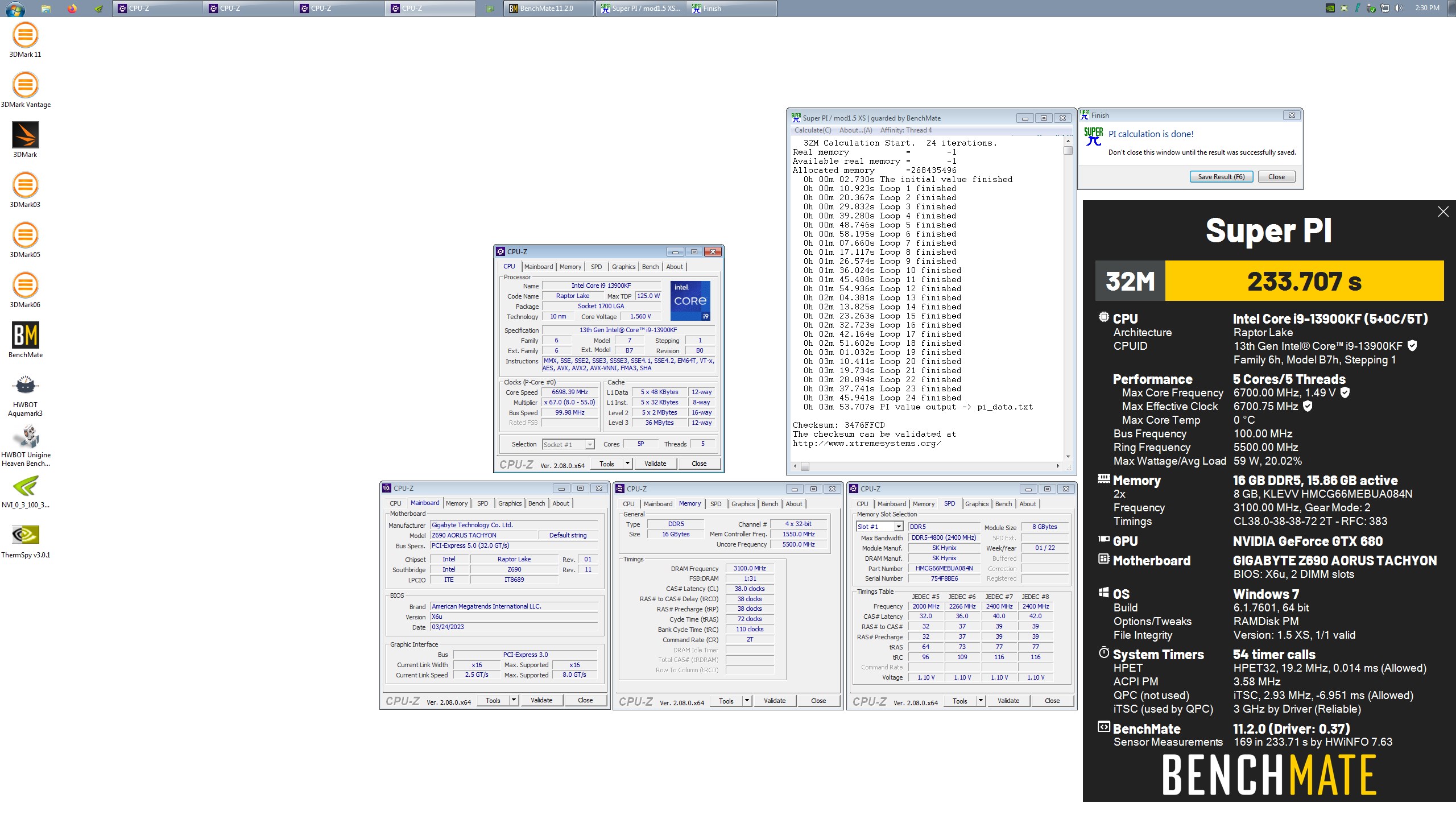This screenshot has width=1456, height=819.
Task: Click the NVIDIA system tray icon
Action: (x=1330, y=9)
